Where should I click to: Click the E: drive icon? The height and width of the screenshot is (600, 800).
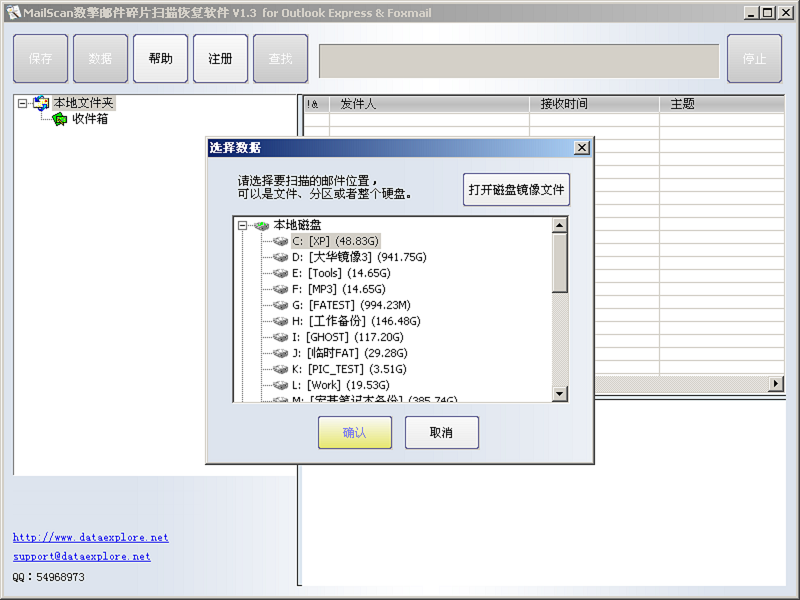click(x=281, y=273)
